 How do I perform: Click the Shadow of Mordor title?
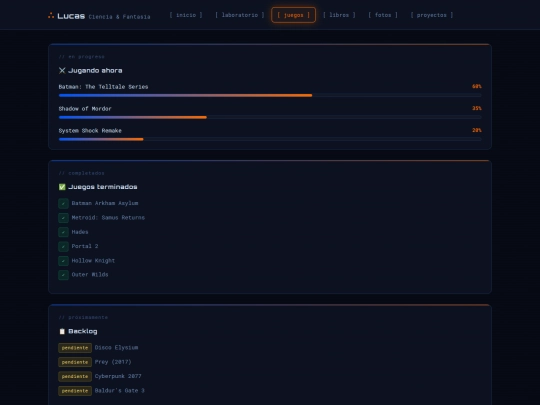click(85, 109)
